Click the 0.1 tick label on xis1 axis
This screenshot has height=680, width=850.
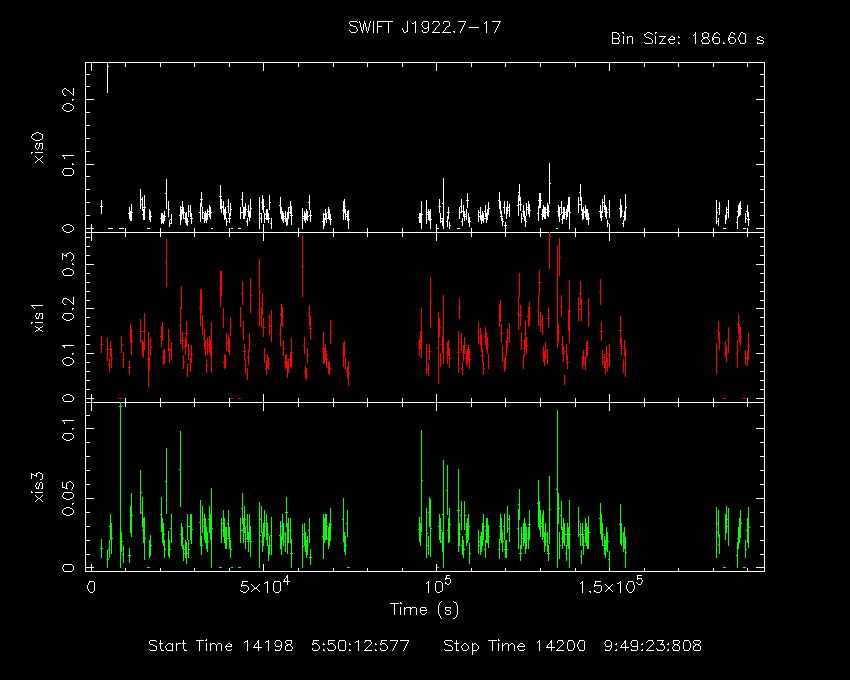point(69,354)
